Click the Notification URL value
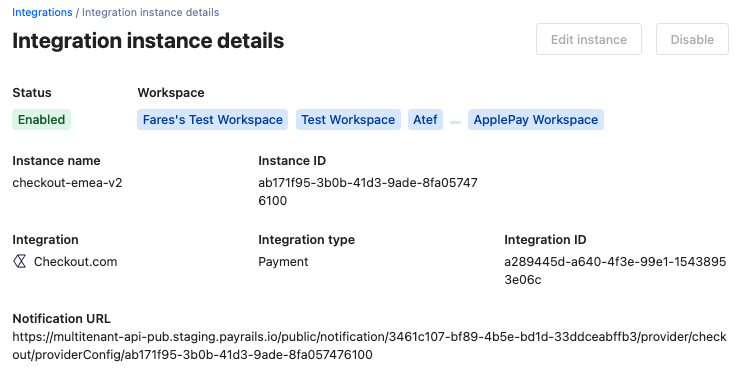The image size is (741, 379). (369, 345)
